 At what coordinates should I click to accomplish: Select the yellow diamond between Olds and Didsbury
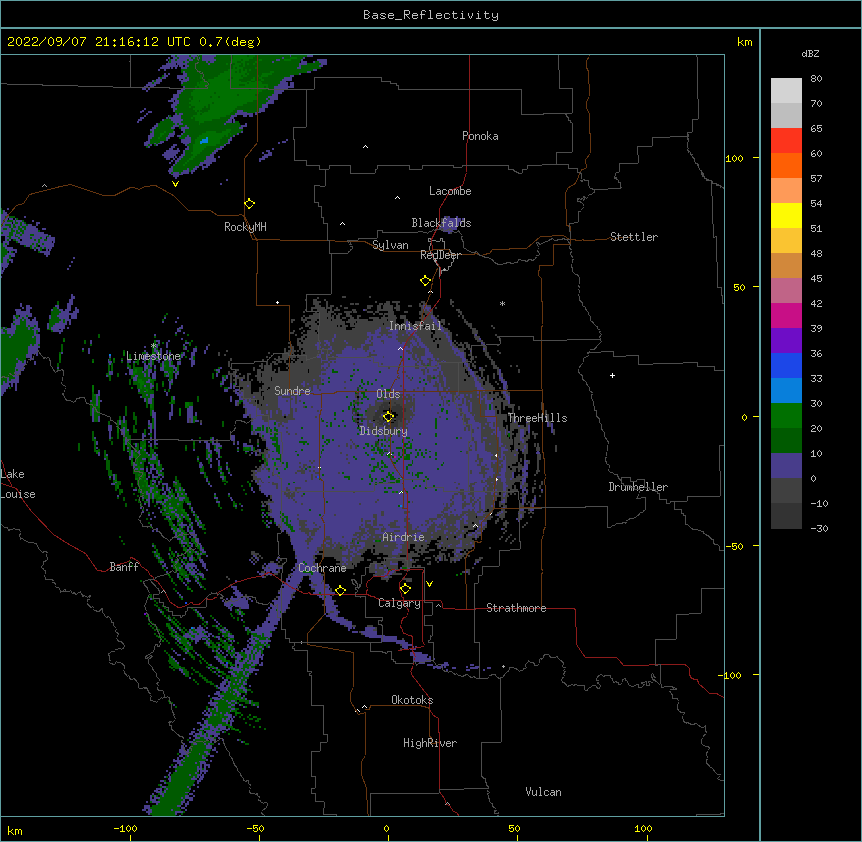pos(388,417)
